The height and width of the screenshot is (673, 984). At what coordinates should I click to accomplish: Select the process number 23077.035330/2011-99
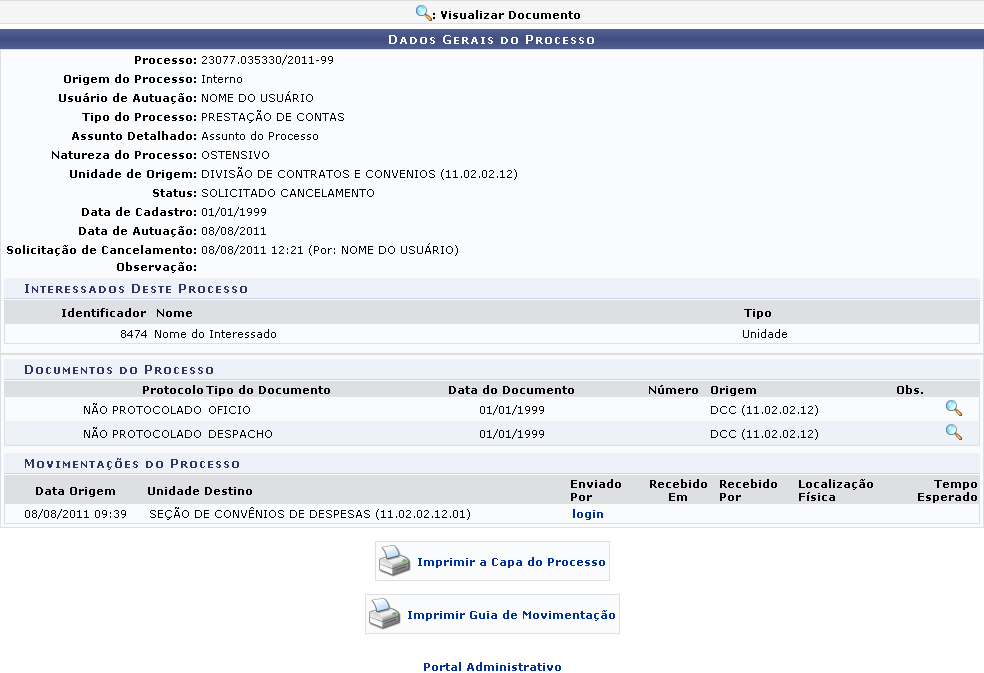[x=267, y=60]
